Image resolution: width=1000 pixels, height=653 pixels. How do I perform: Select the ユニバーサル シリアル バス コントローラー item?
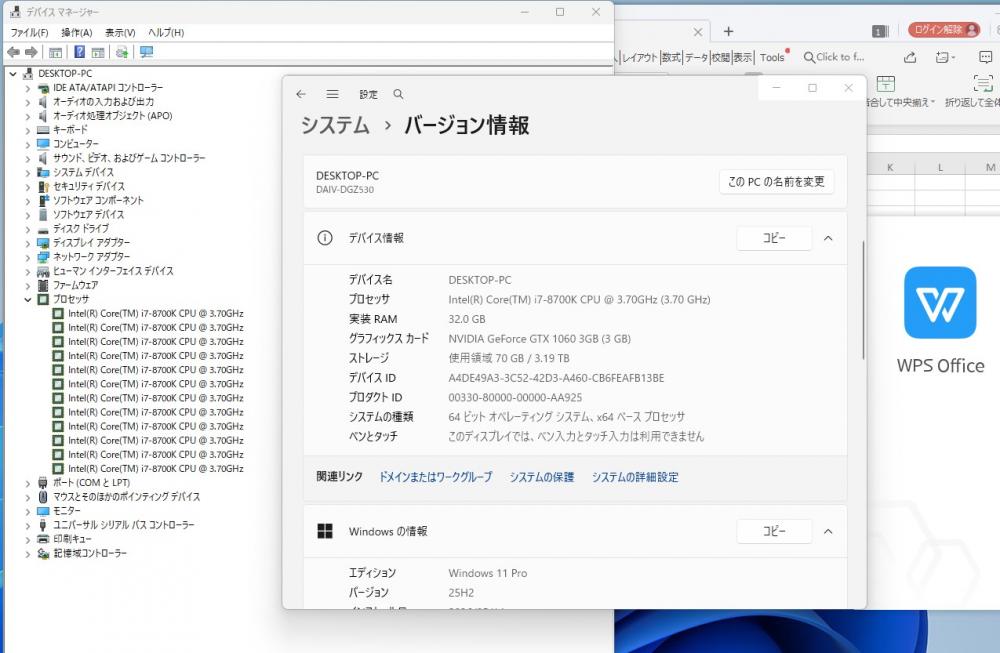124,525
